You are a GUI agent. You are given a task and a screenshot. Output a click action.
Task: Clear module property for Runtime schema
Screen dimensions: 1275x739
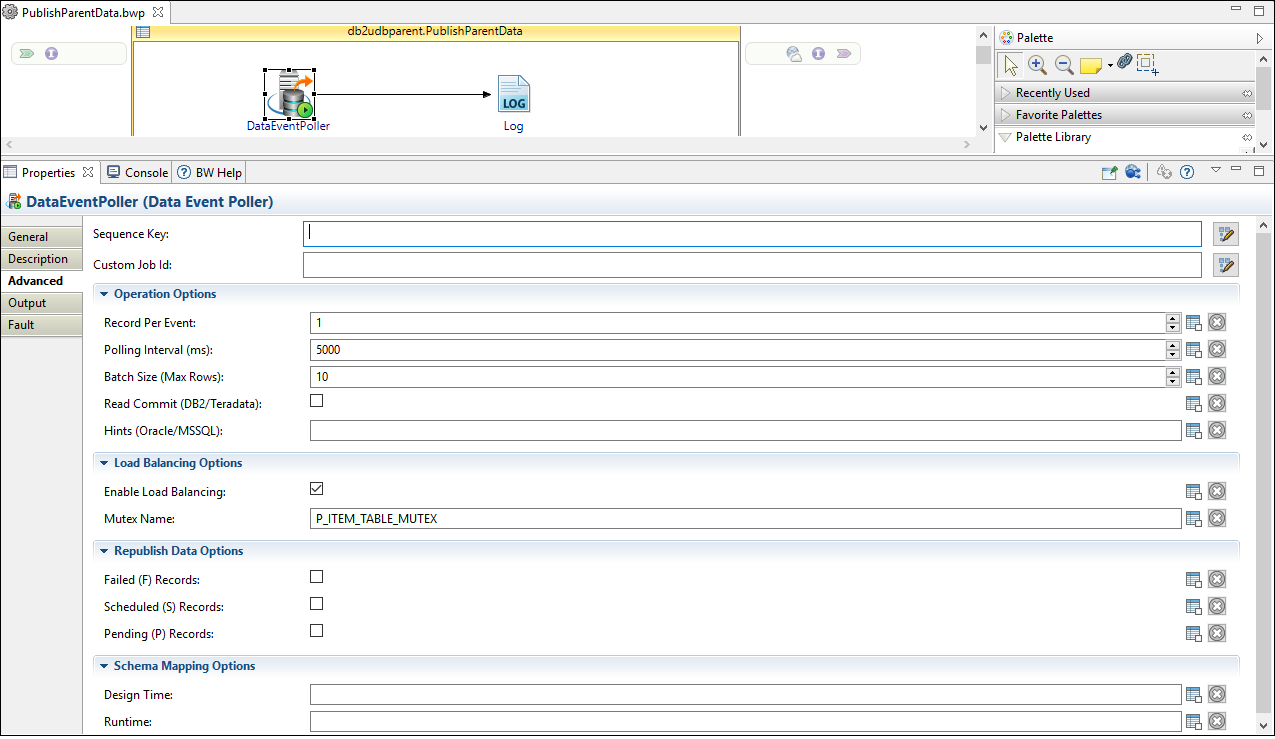[x=1217, y=721]
